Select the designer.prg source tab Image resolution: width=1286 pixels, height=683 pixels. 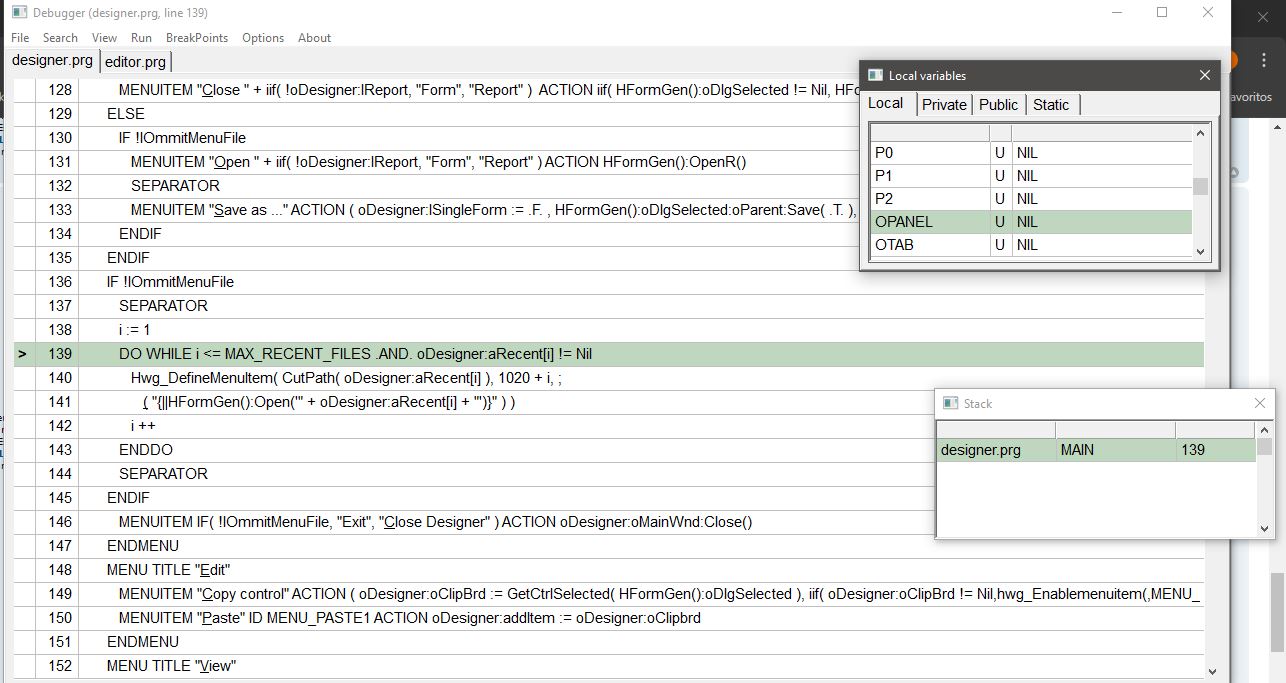(x=52, y=61)
